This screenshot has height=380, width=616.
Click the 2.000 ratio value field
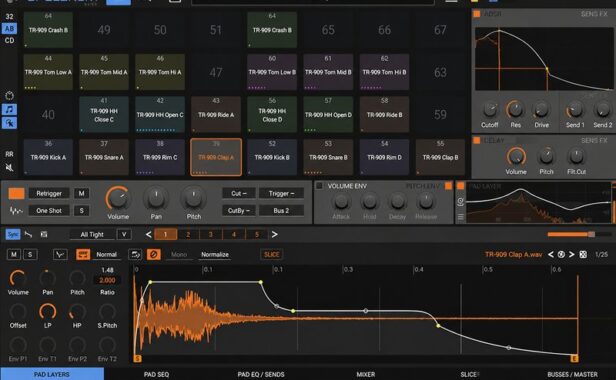(x=107, y=280)
